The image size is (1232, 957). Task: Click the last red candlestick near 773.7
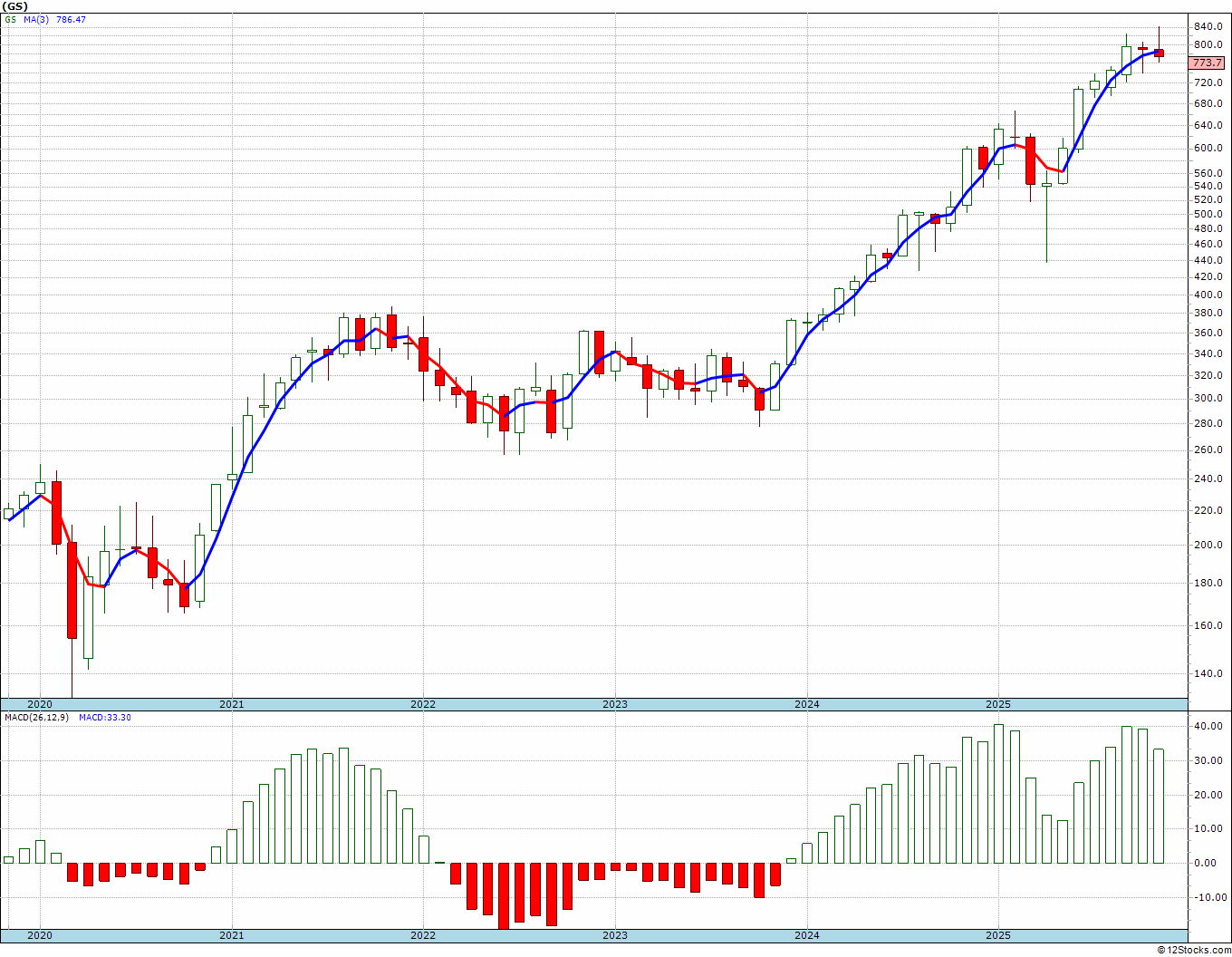(x=1159, y=53)
